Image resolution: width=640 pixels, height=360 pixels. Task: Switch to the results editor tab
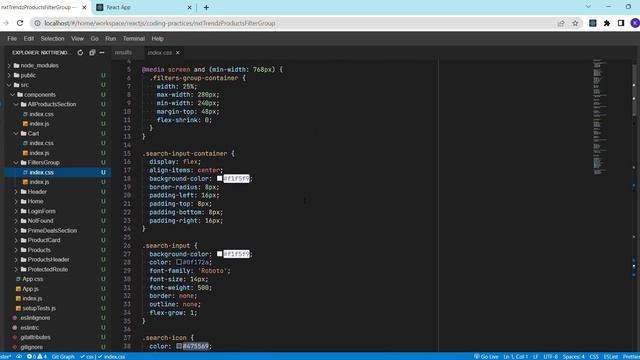123,53
